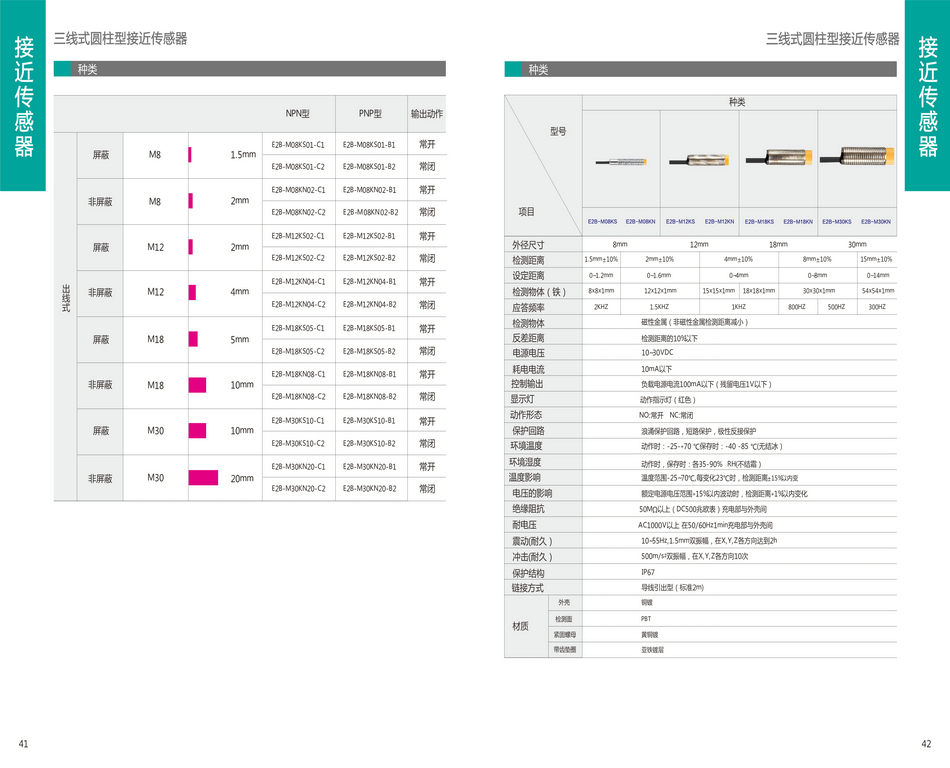Click the 保护结构 IP67 row
Screen dimensions: 950x768
pos(700,573)
